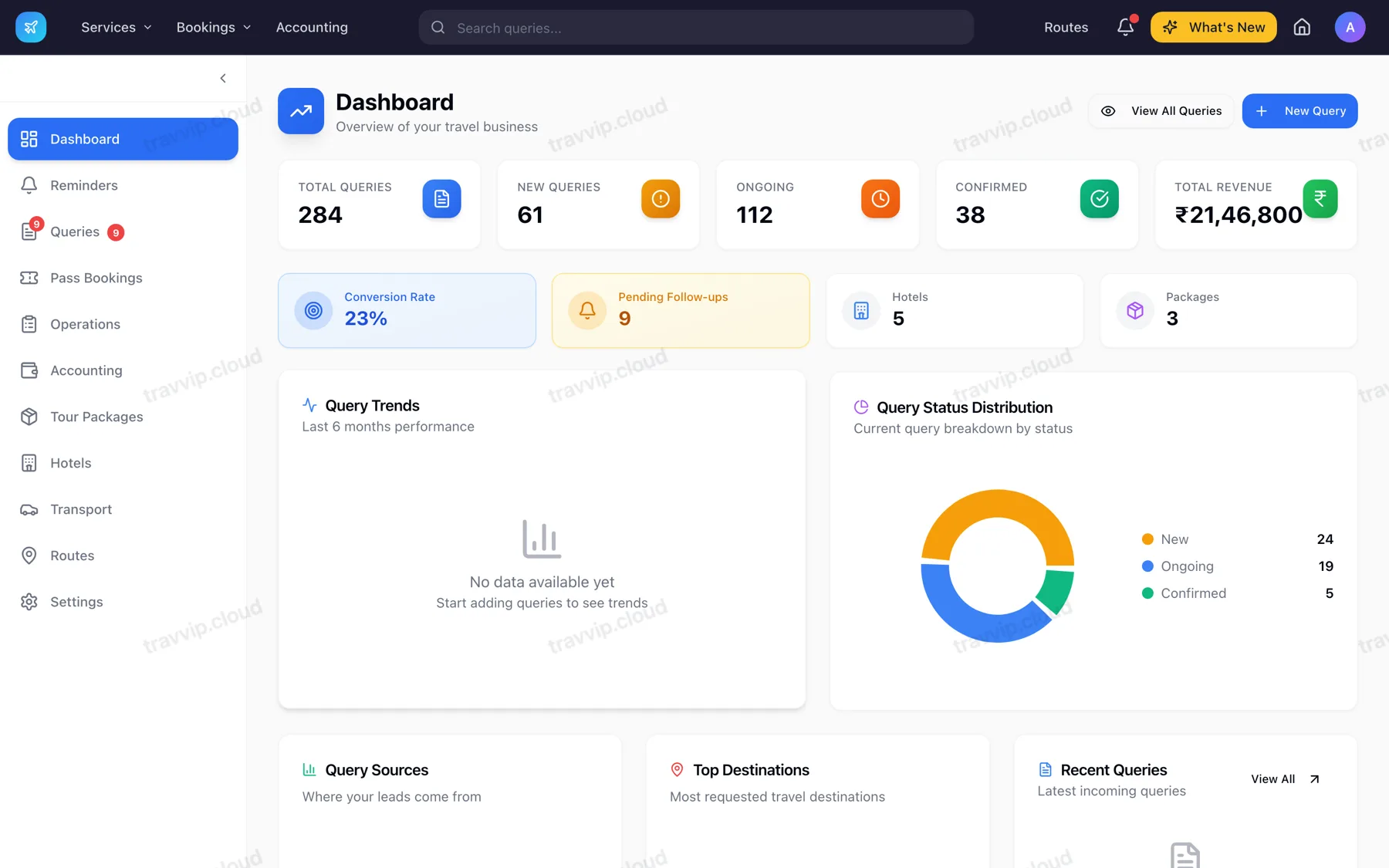Click the Query Sources bar chart icon
Viewport: 1389px width, 868px height.
point(309,769)
